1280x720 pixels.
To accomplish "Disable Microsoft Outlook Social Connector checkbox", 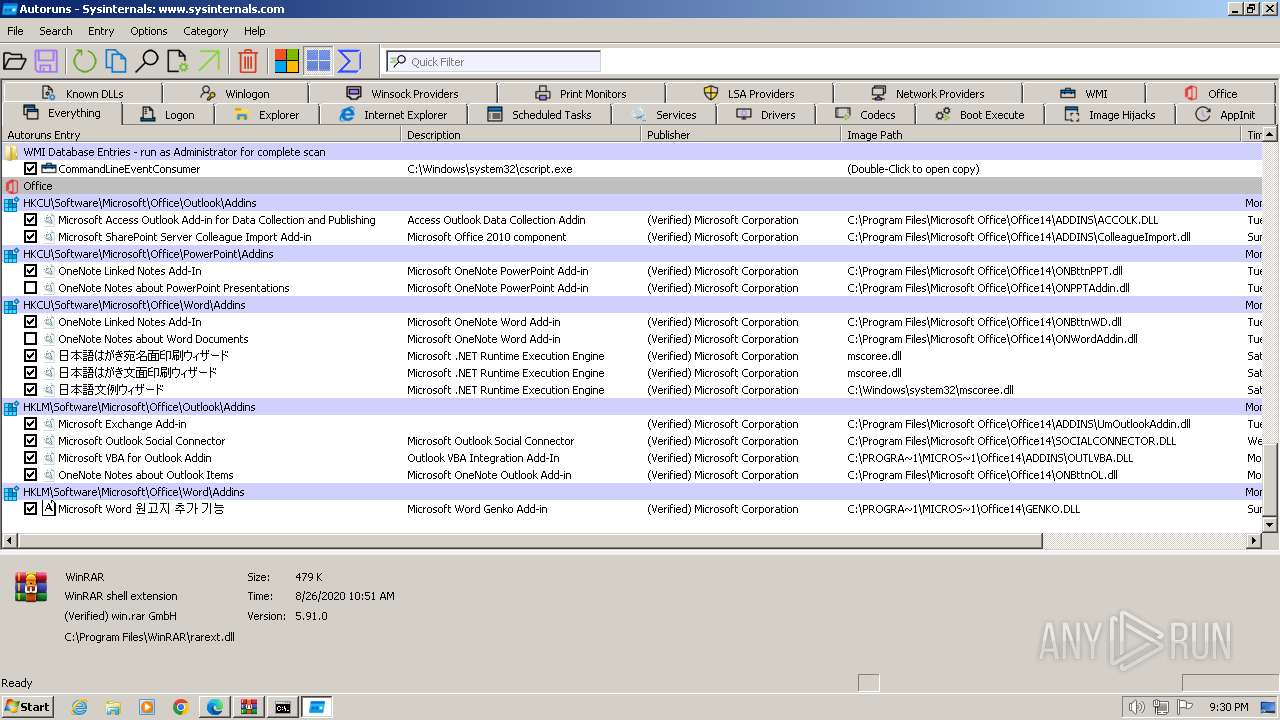I will pos(31,441).
